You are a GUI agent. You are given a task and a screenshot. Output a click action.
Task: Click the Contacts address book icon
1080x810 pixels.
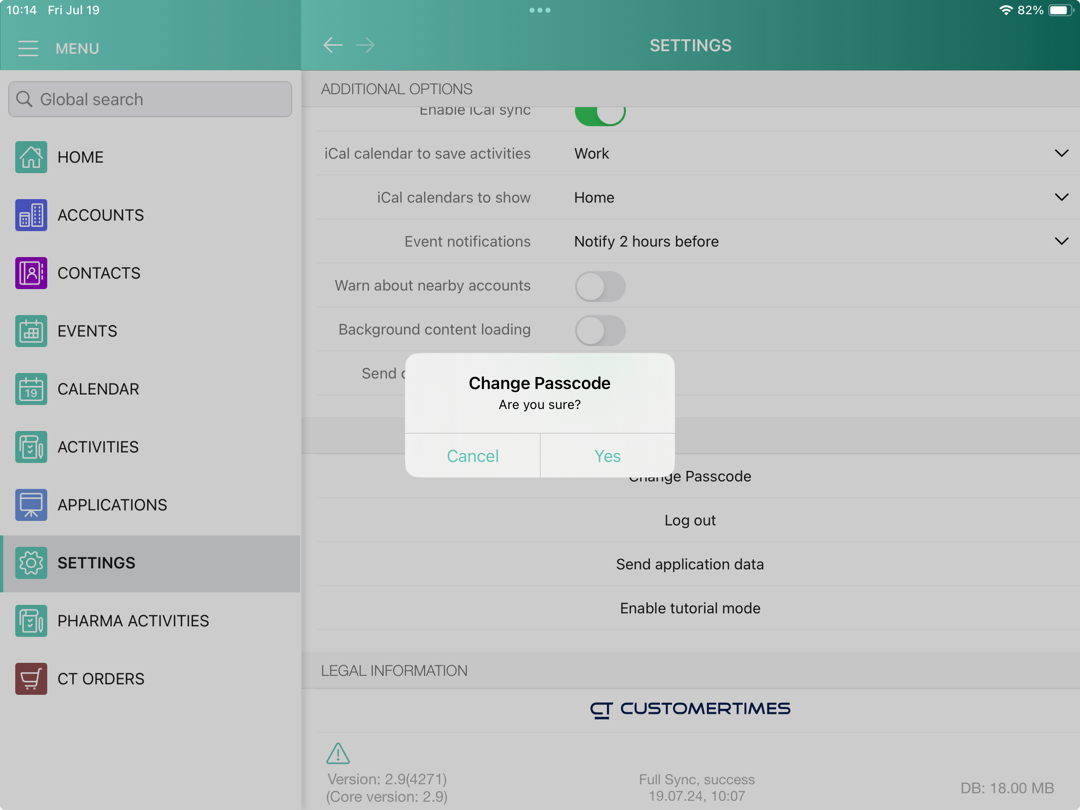click(31, 273)
